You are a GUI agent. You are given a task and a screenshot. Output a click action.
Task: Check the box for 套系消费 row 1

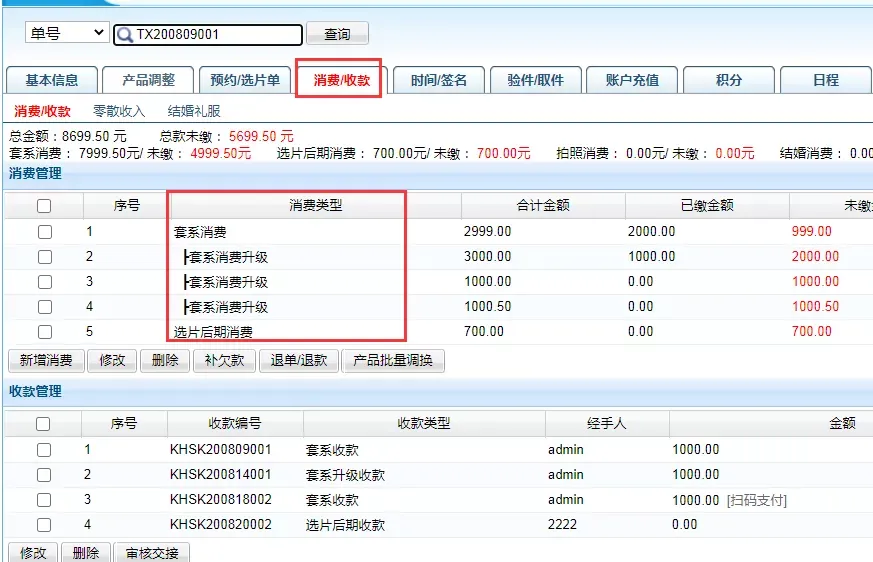(44, 232)
